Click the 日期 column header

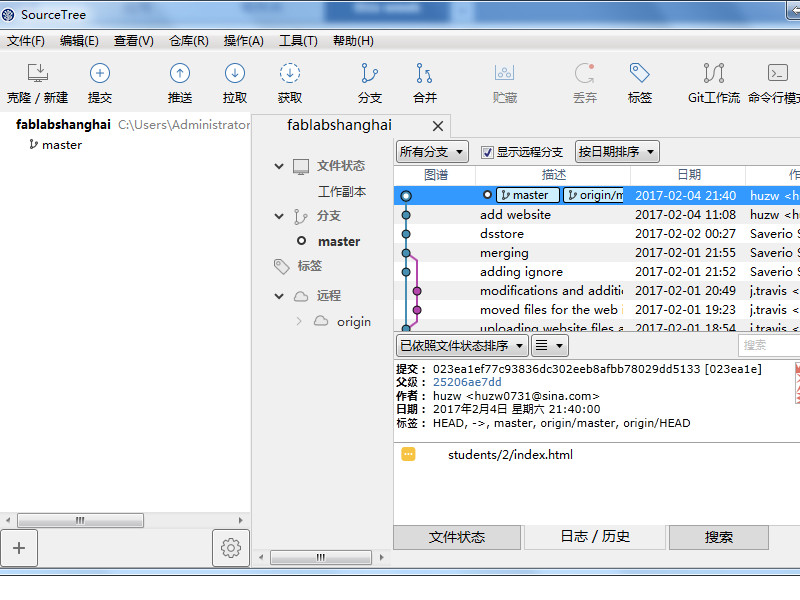pyautogui.click(x=688, y=175)
